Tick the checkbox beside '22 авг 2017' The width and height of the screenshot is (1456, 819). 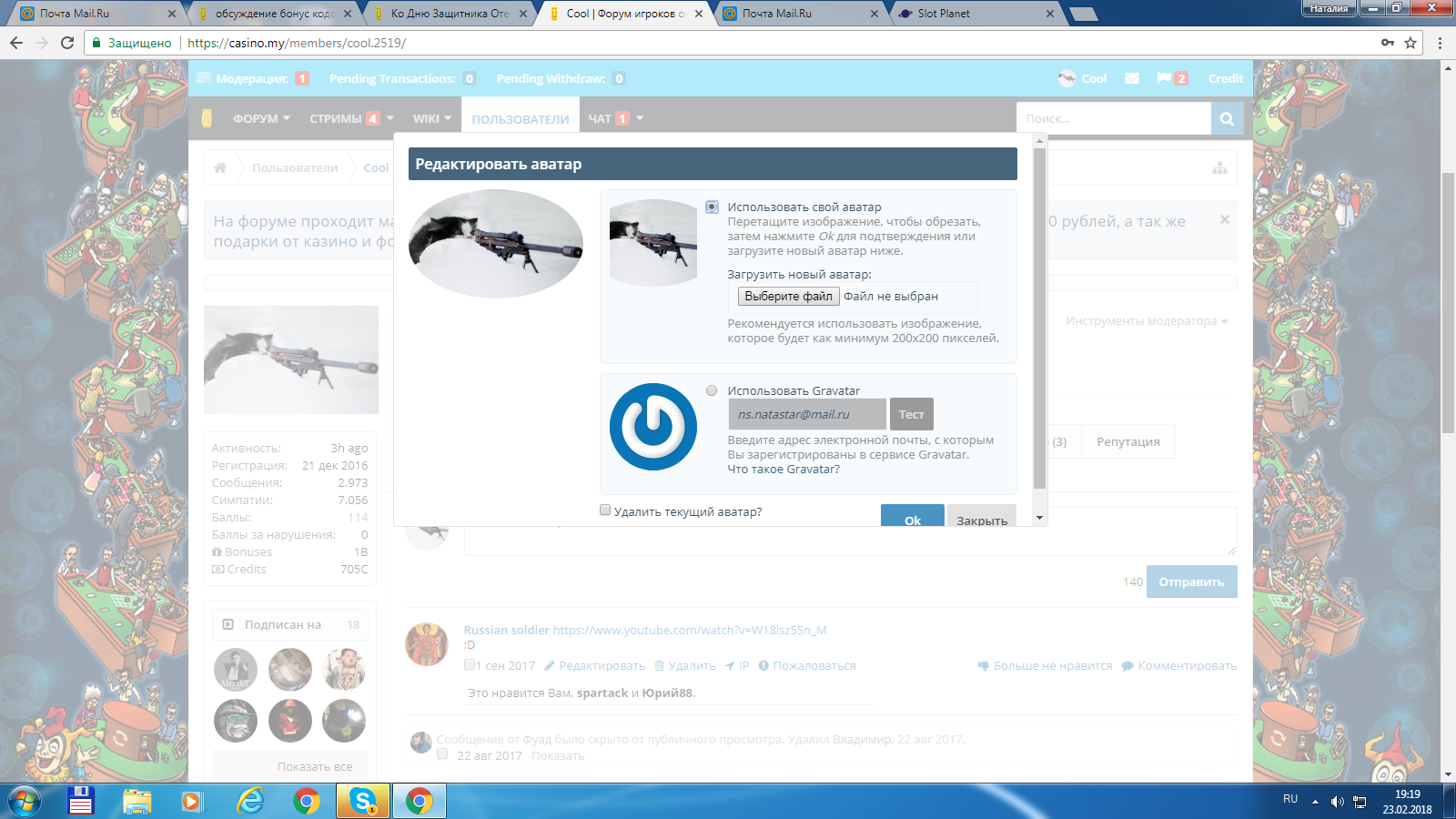442,753
